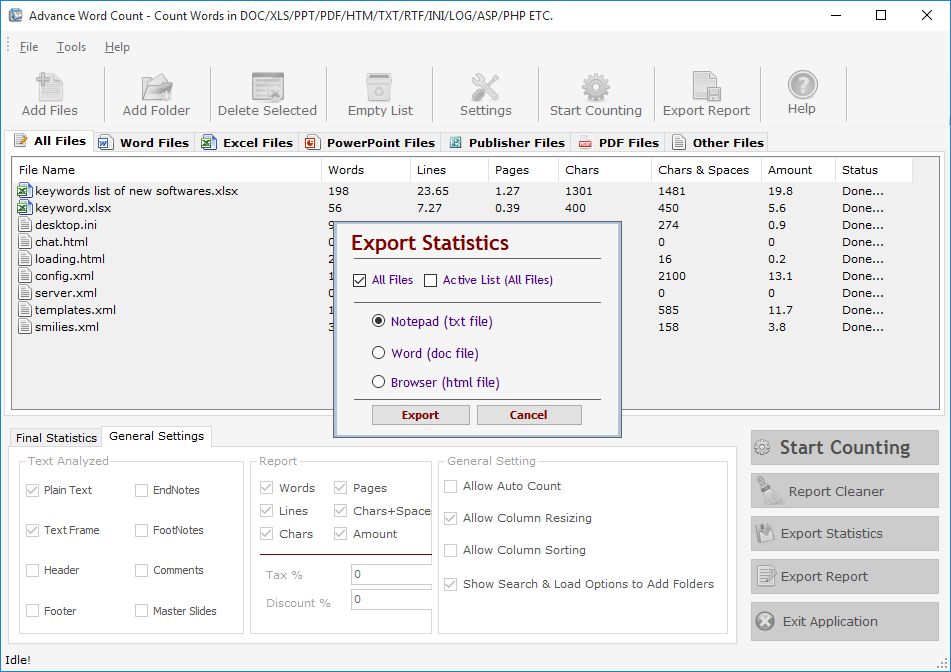Open the Tools menu
Image resolution: width=951 pixels, height=672 pixels.
[72, 47]
